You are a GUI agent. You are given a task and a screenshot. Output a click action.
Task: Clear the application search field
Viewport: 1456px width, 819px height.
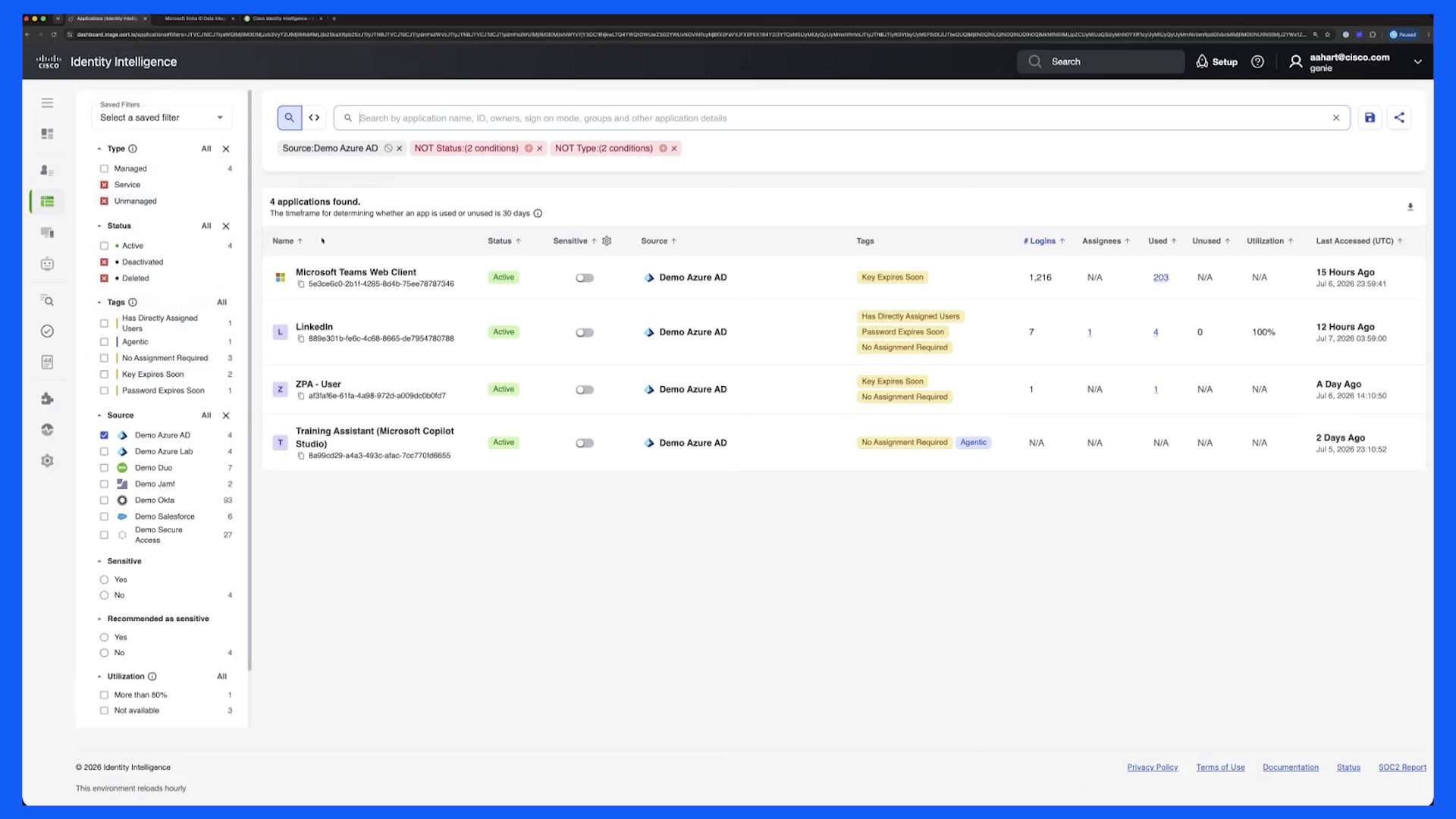1336,118
